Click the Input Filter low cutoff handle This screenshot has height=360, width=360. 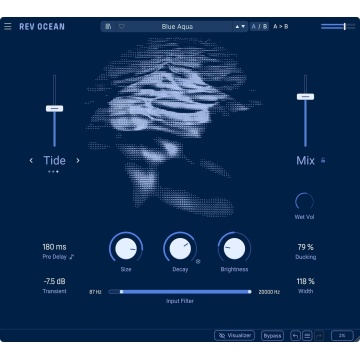pos(121,292)
